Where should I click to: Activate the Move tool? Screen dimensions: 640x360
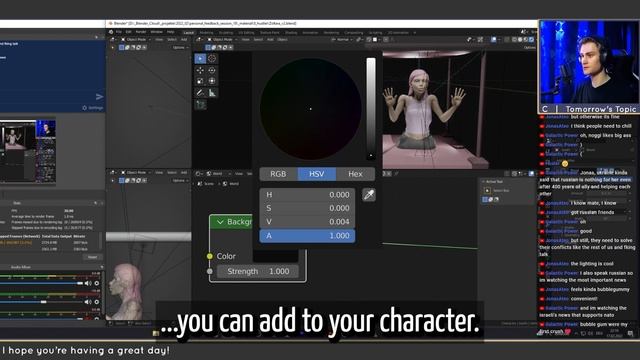[200, 70]
